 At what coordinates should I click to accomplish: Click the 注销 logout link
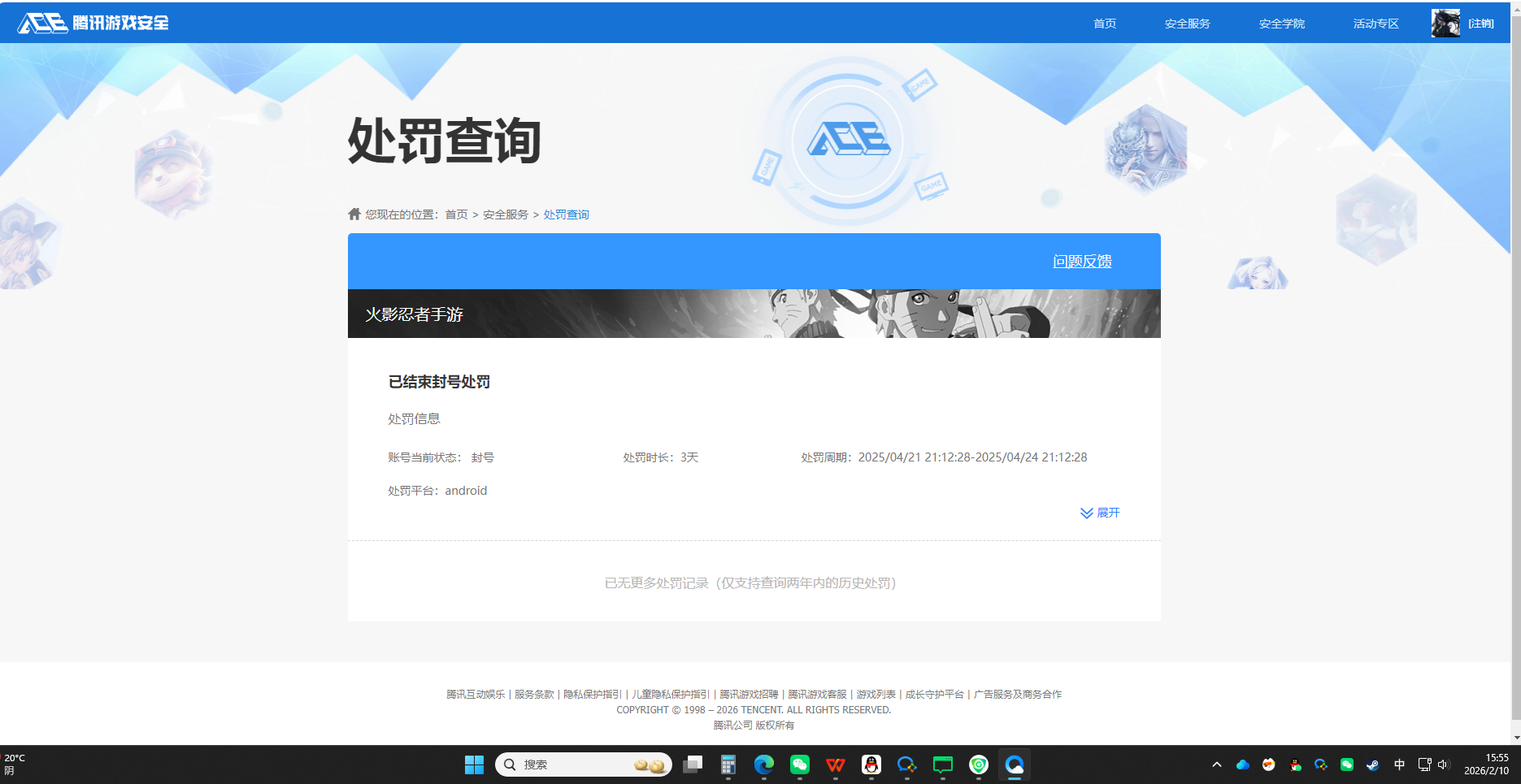1481,24
